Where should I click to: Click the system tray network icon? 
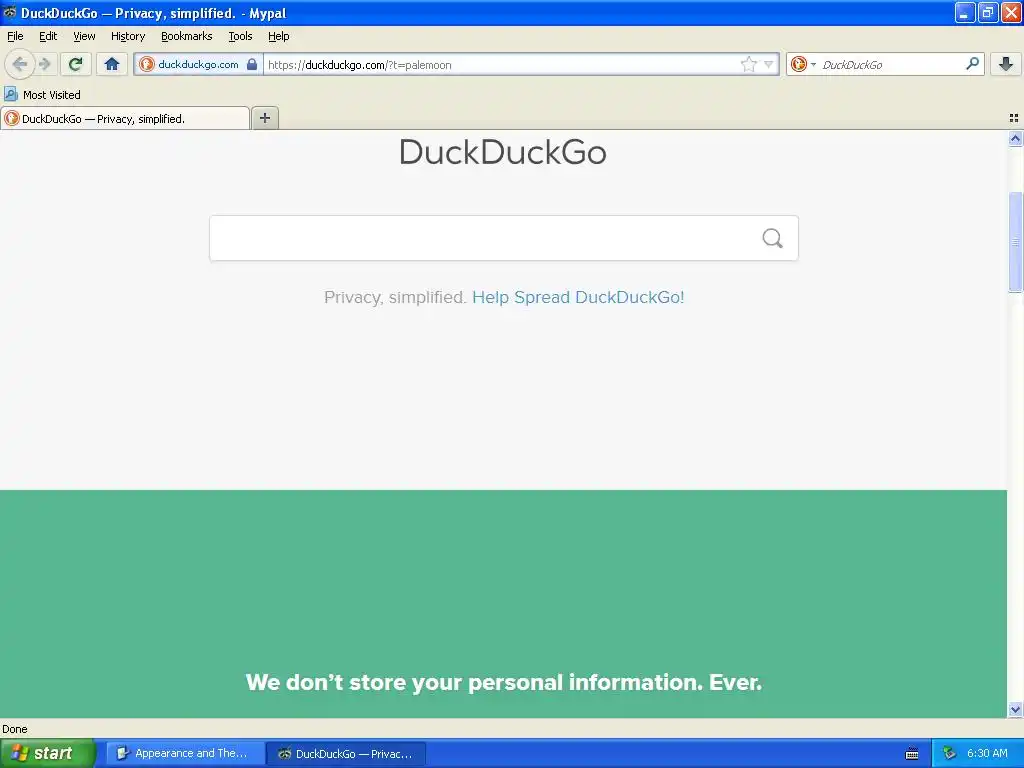coord(949,753)
